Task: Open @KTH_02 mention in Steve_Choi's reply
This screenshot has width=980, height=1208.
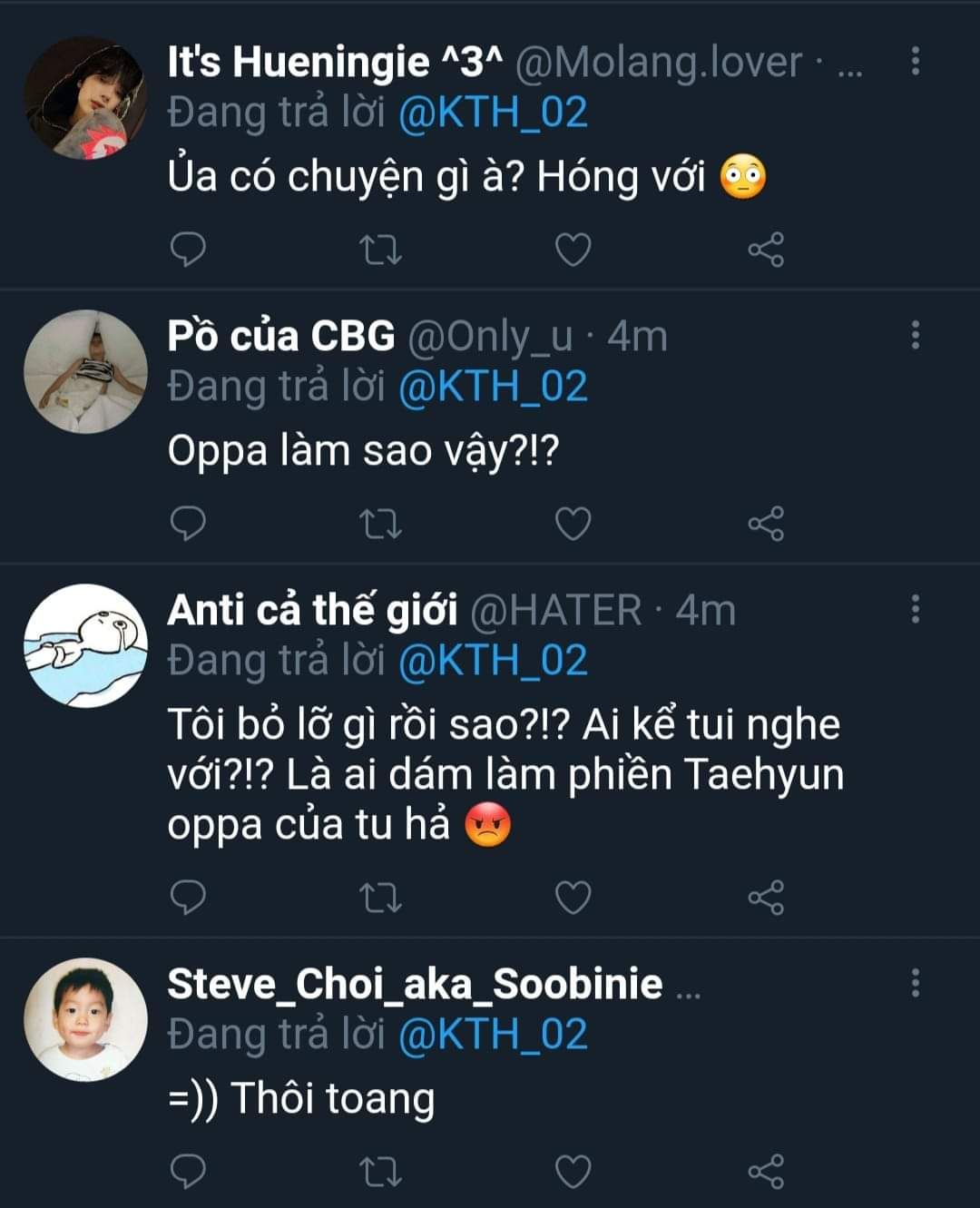Action: point(493,1034)
